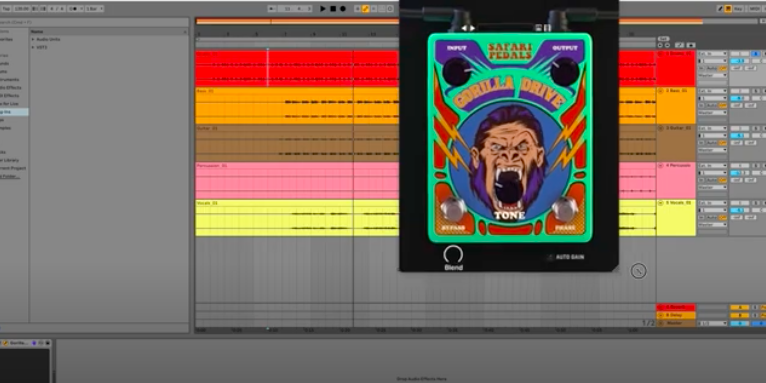Screen dimensions: 766x383
Task: Select the Percussion_01 track clip
Action: pyautogui.click(x=297, y=181)
